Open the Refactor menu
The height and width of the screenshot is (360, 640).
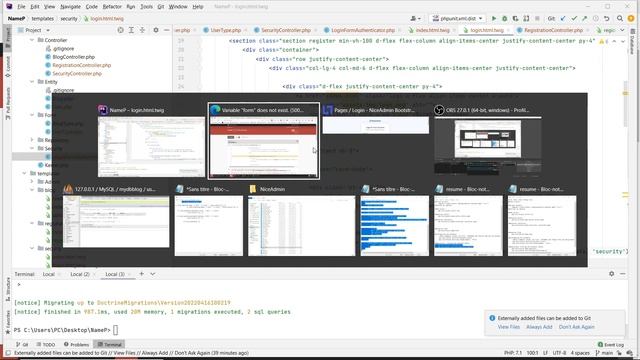pyautogui.click(x=112, y=7)
